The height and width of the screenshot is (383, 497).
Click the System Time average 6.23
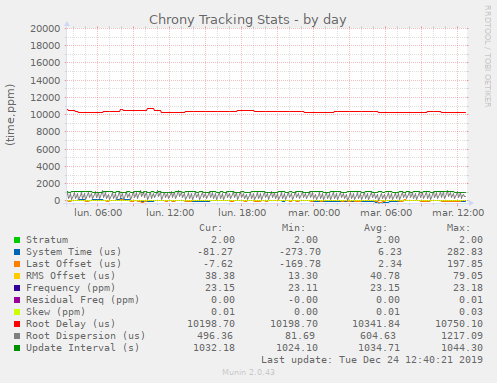[x=390, y=252]
